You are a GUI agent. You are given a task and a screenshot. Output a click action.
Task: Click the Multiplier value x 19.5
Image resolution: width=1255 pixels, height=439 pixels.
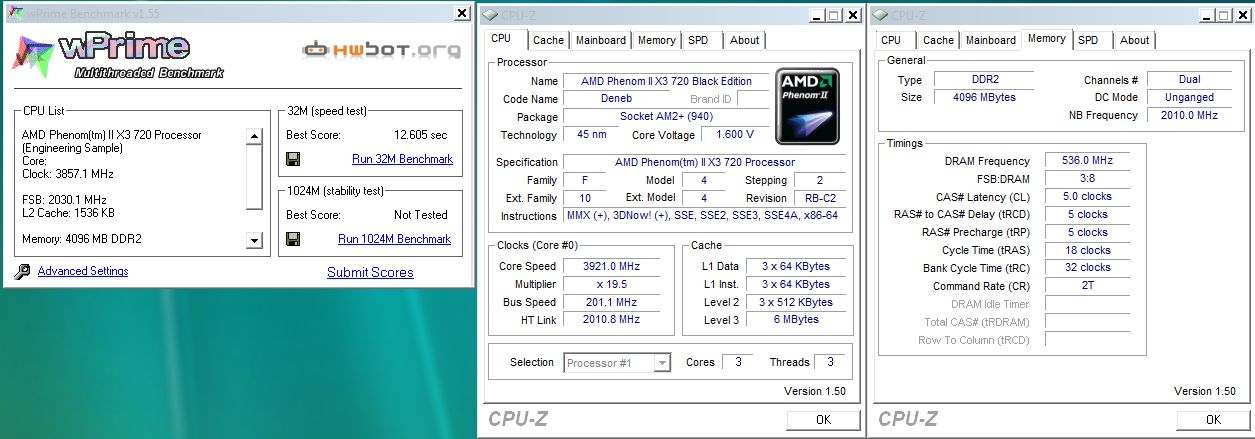tap(611, 284)
